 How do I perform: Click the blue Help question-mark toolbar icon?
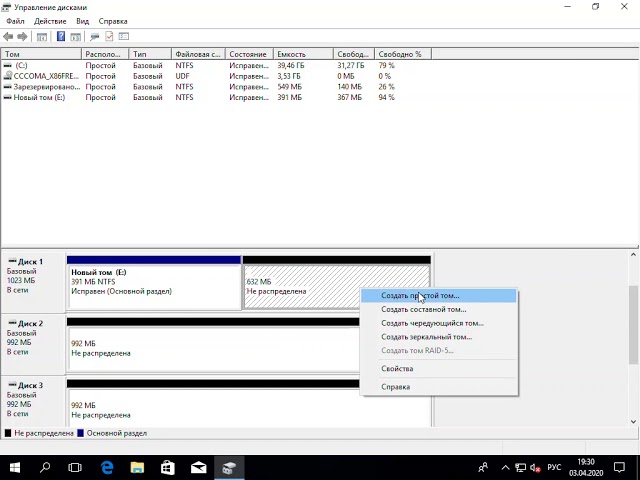61,37
